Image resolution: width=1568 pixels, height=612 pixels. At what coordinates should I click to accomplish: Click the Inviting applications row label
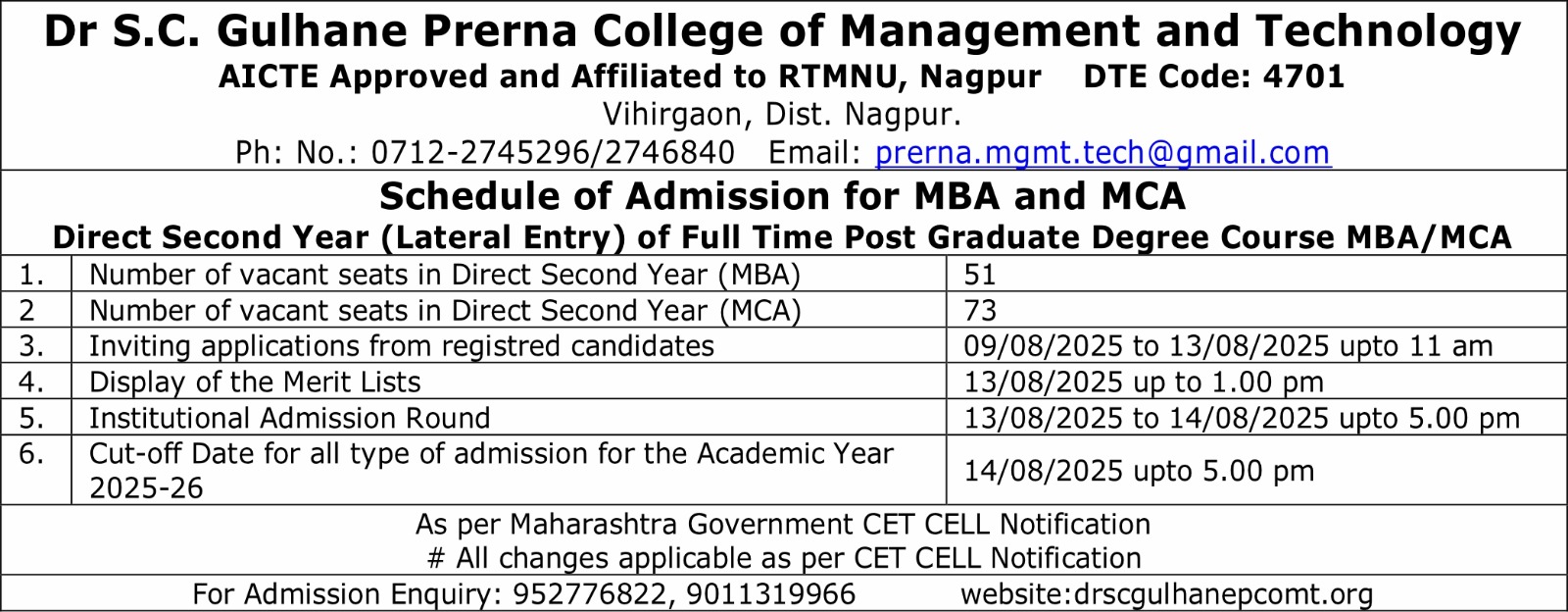pyautogui.click(x=402, y=346)
